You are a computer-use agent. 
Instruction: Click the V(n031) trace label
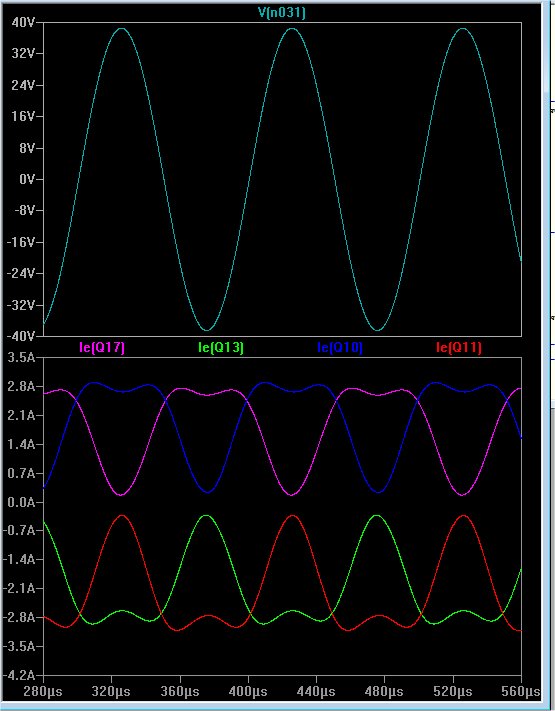tap(282, 12)
